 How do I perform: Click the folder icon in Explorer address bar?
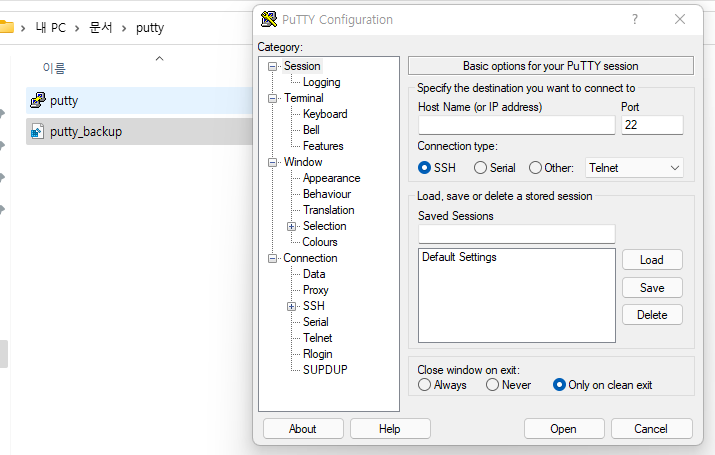point(6,27)
